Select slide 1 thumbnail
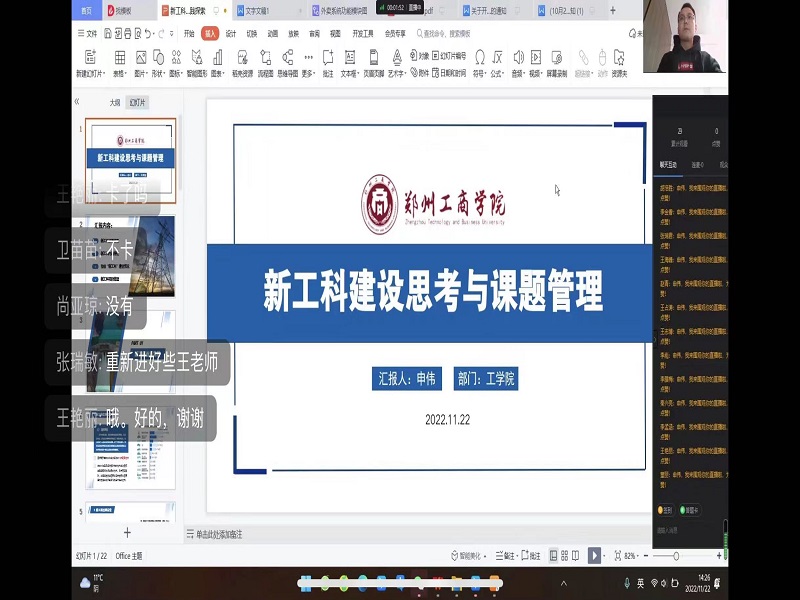This screenshot has height=600, width=800. pyautogui.click(x=131, y=161)
